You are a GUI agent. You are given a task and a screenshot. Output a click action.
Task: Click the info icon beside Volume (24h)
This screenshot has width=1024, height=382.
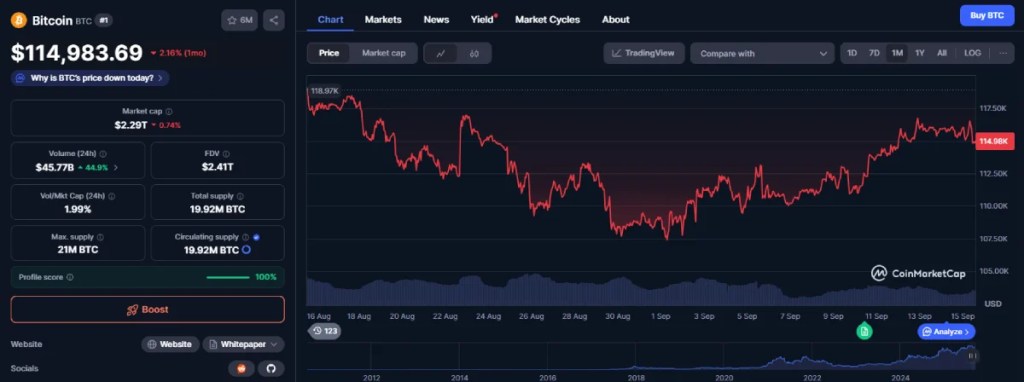103,154
